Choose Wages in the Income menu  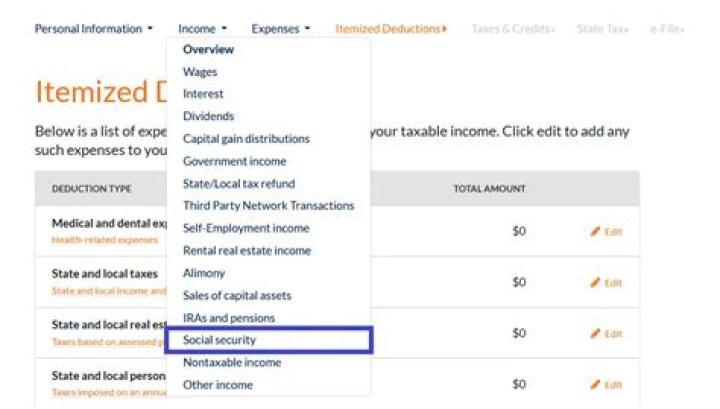pos(199,72)
